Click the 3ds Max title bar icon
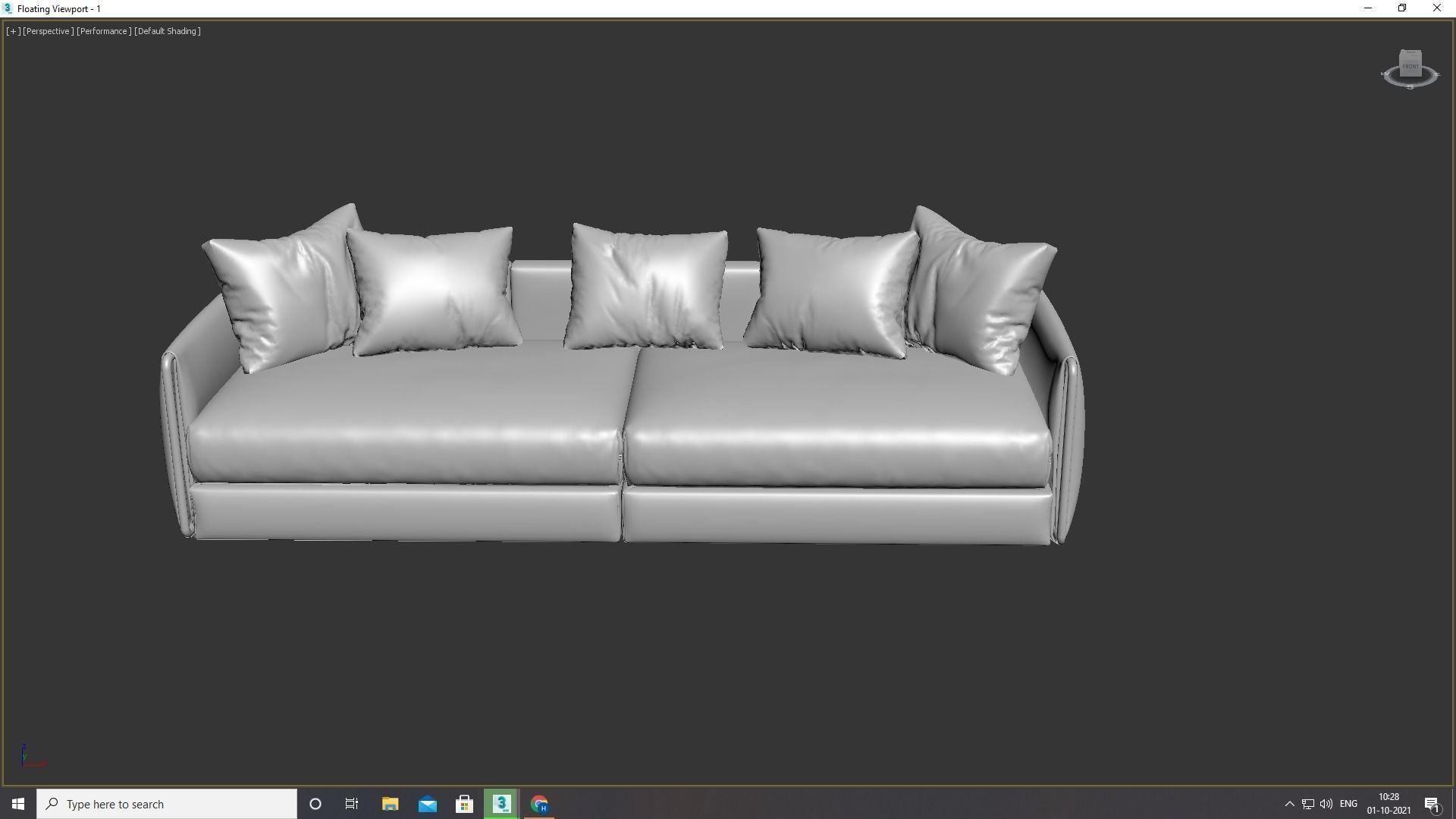This screenshot has height=819, width=1456. 8,8
